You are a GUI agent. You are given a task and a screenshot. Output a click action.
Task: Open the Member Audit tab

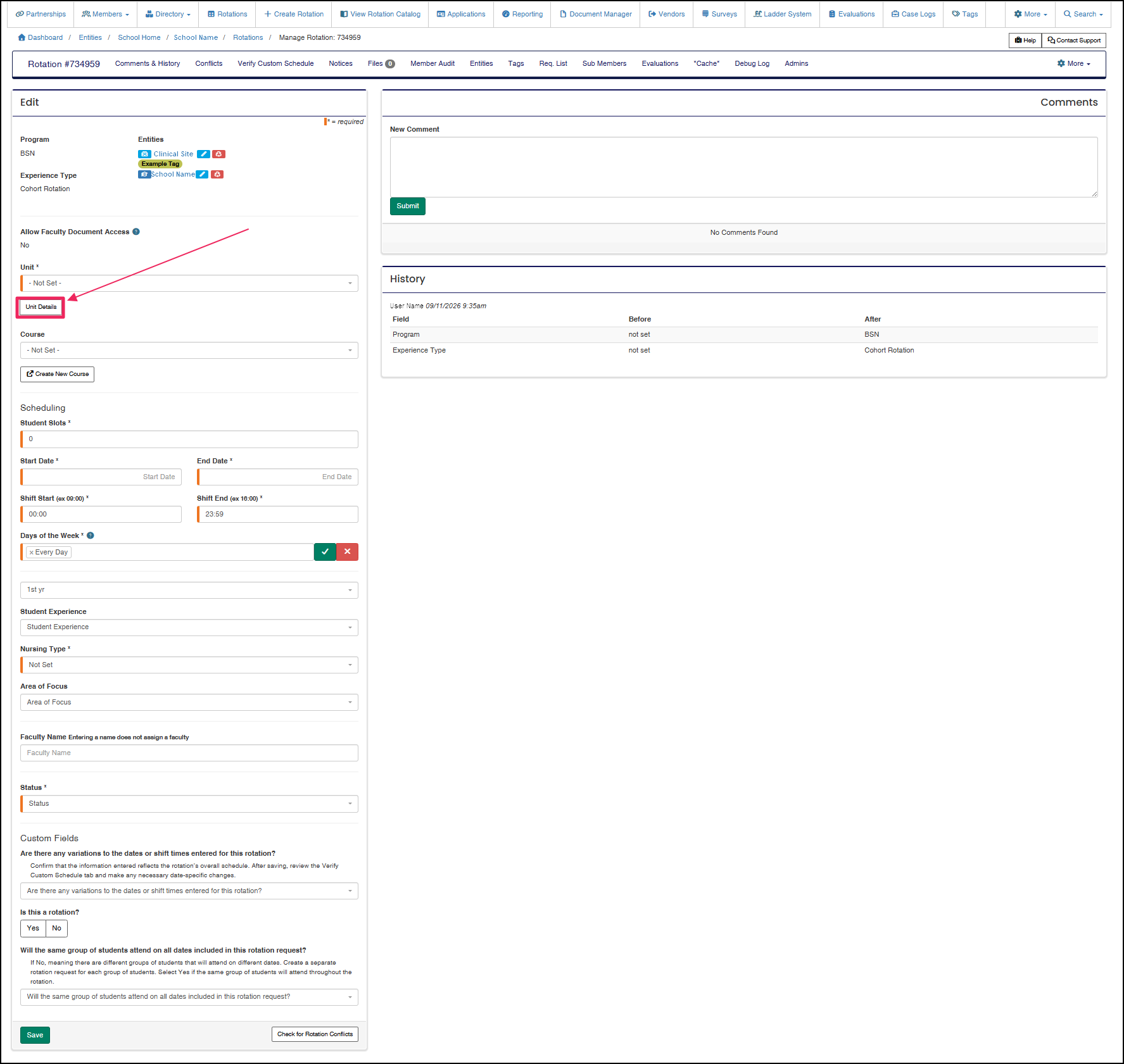coord(433,63)
